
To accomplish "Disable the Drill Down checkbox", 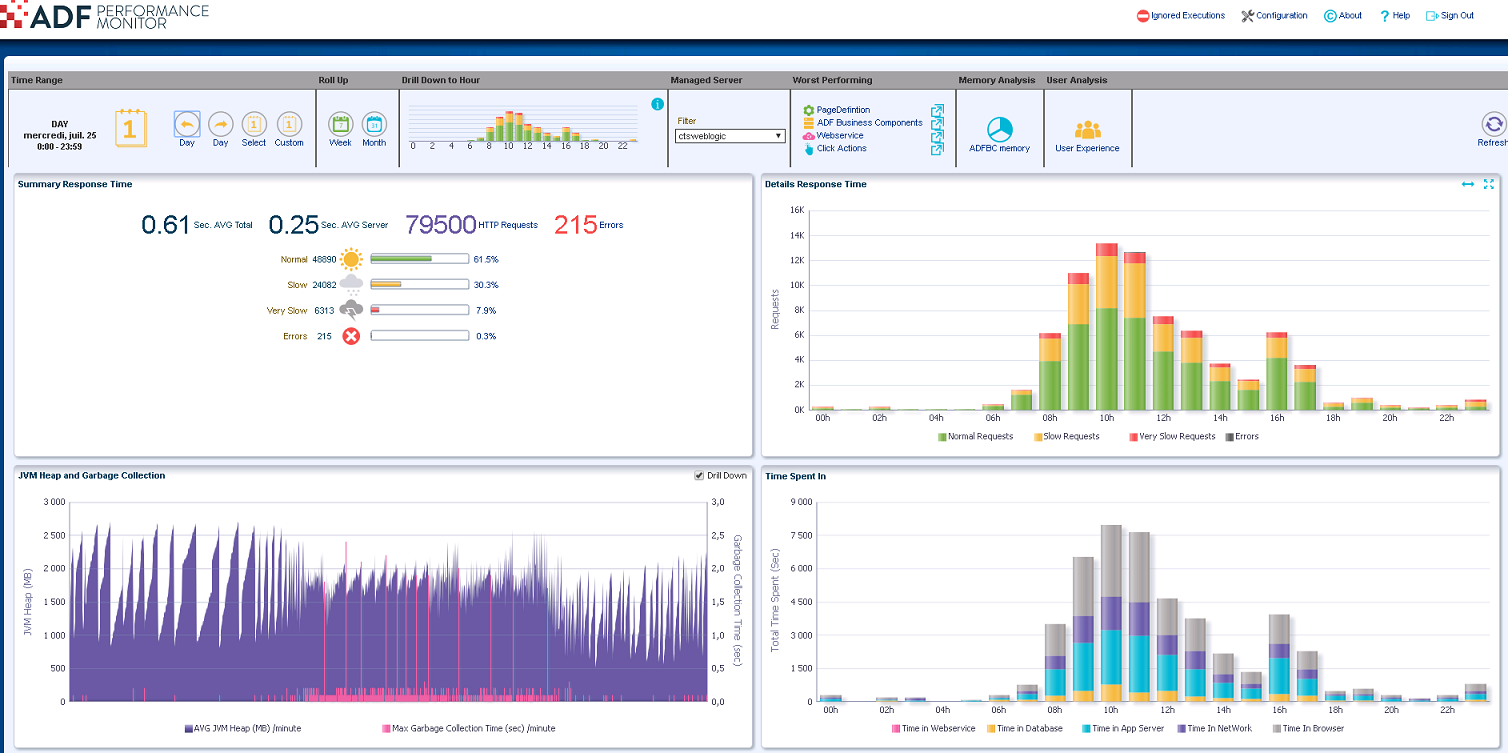I will coord(698,475).
